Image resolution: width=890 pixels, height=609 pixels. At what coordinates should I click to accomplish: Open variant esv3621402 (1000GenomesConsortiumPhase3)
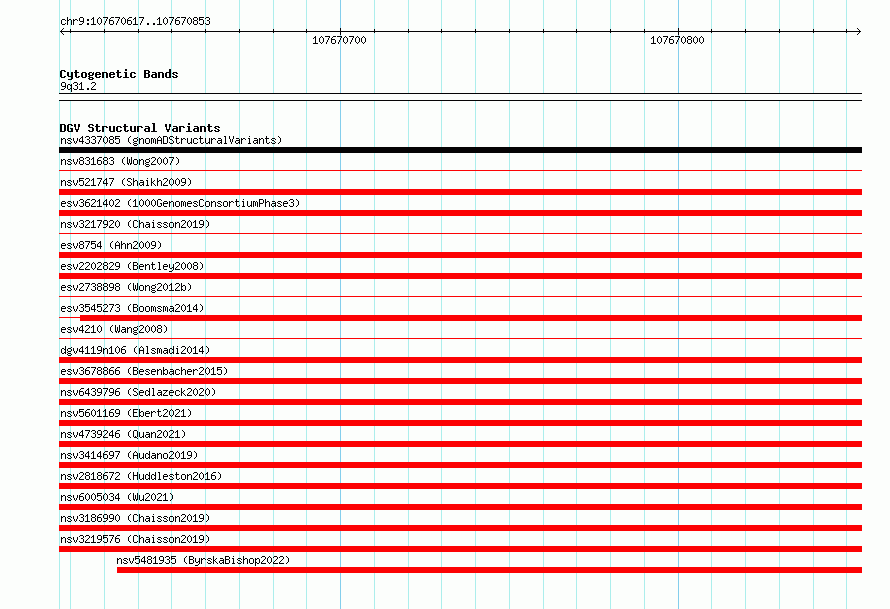click(x=180, y=203)
